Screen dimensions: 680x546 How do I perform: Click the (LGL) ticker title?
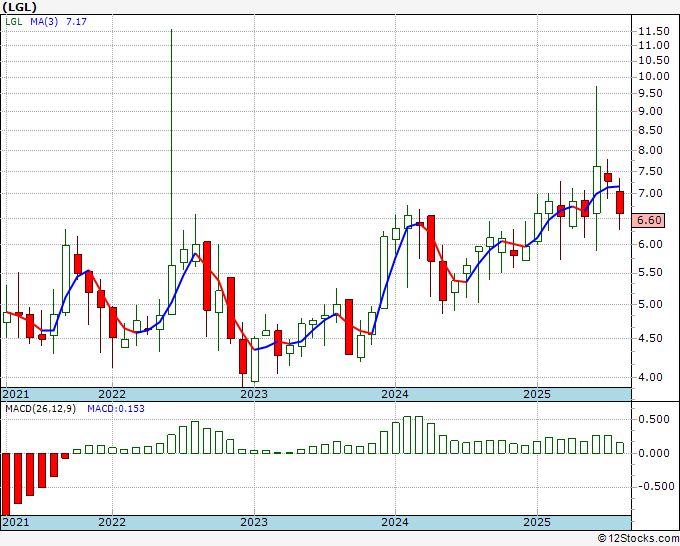[19, 7]
